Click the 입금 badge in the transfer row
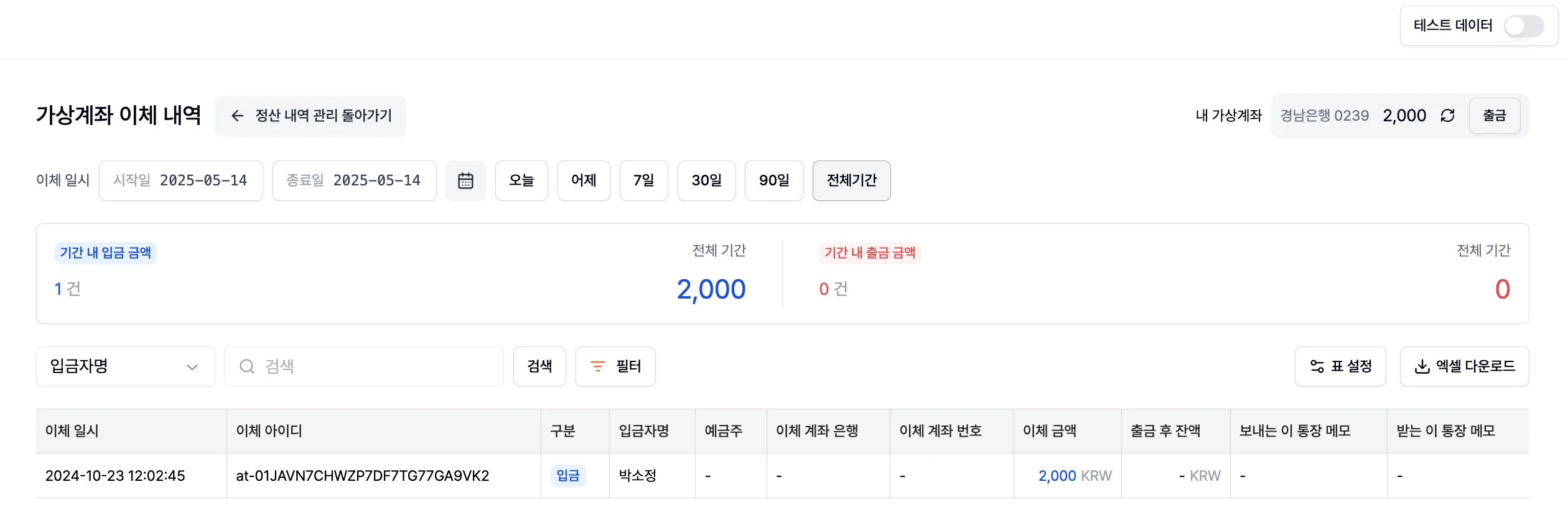The height and width of the screenshot is (525, 1568). [567, 476]
